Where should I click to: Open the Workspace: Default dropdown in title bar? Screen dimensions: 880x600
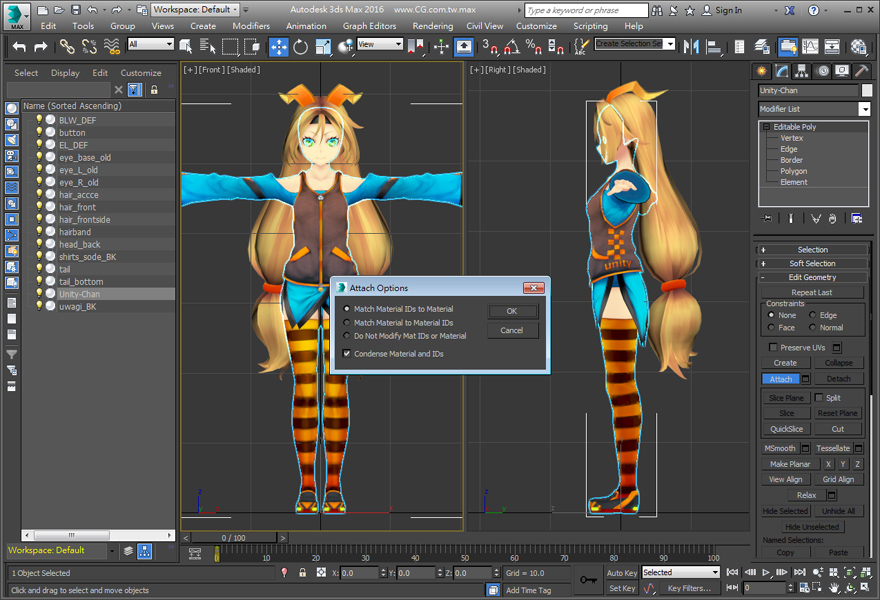tap(196, 10)
